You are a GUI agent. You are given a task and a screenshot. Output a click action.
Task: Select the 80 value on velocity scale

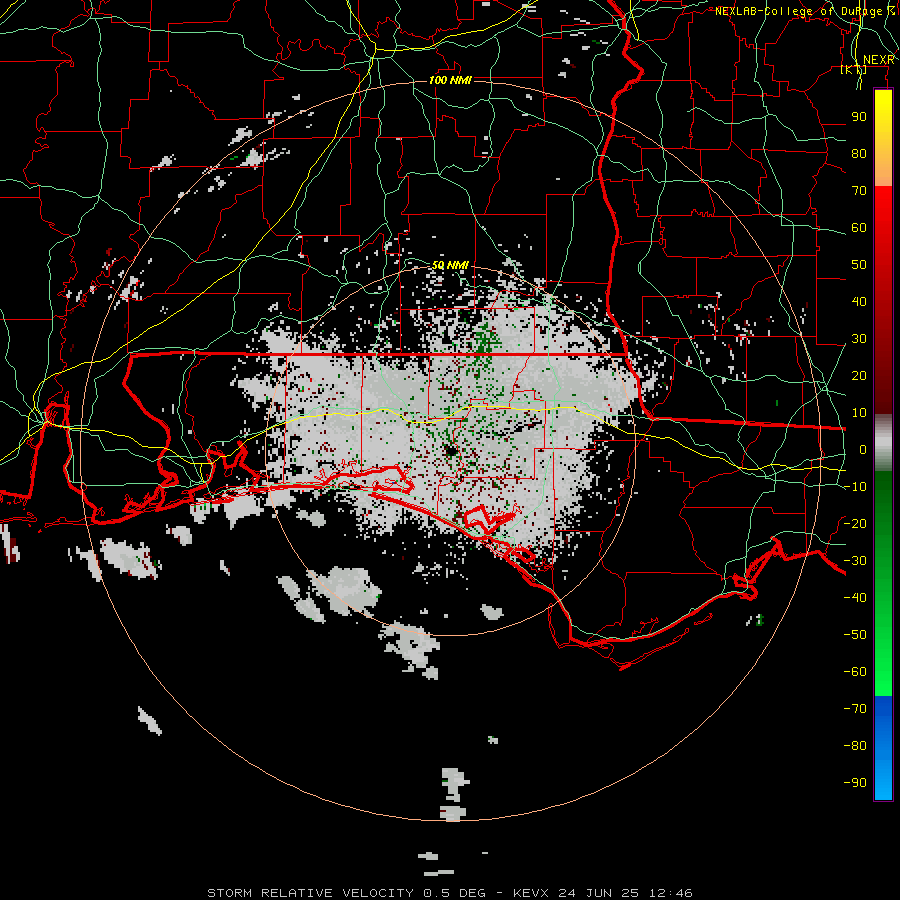coord(859,154)
